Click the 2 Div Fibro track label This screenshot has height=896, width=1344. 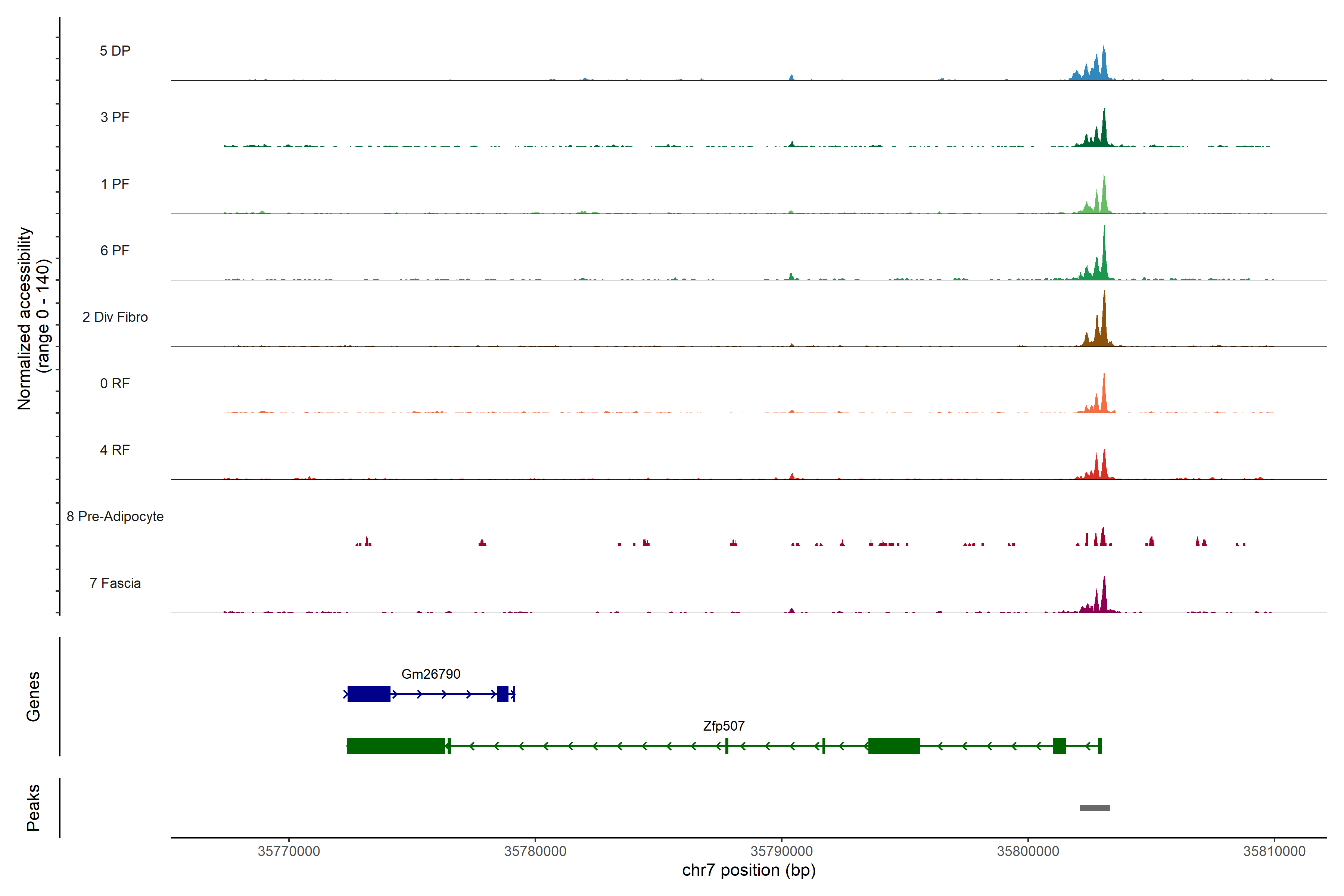[x=115, y=317]
